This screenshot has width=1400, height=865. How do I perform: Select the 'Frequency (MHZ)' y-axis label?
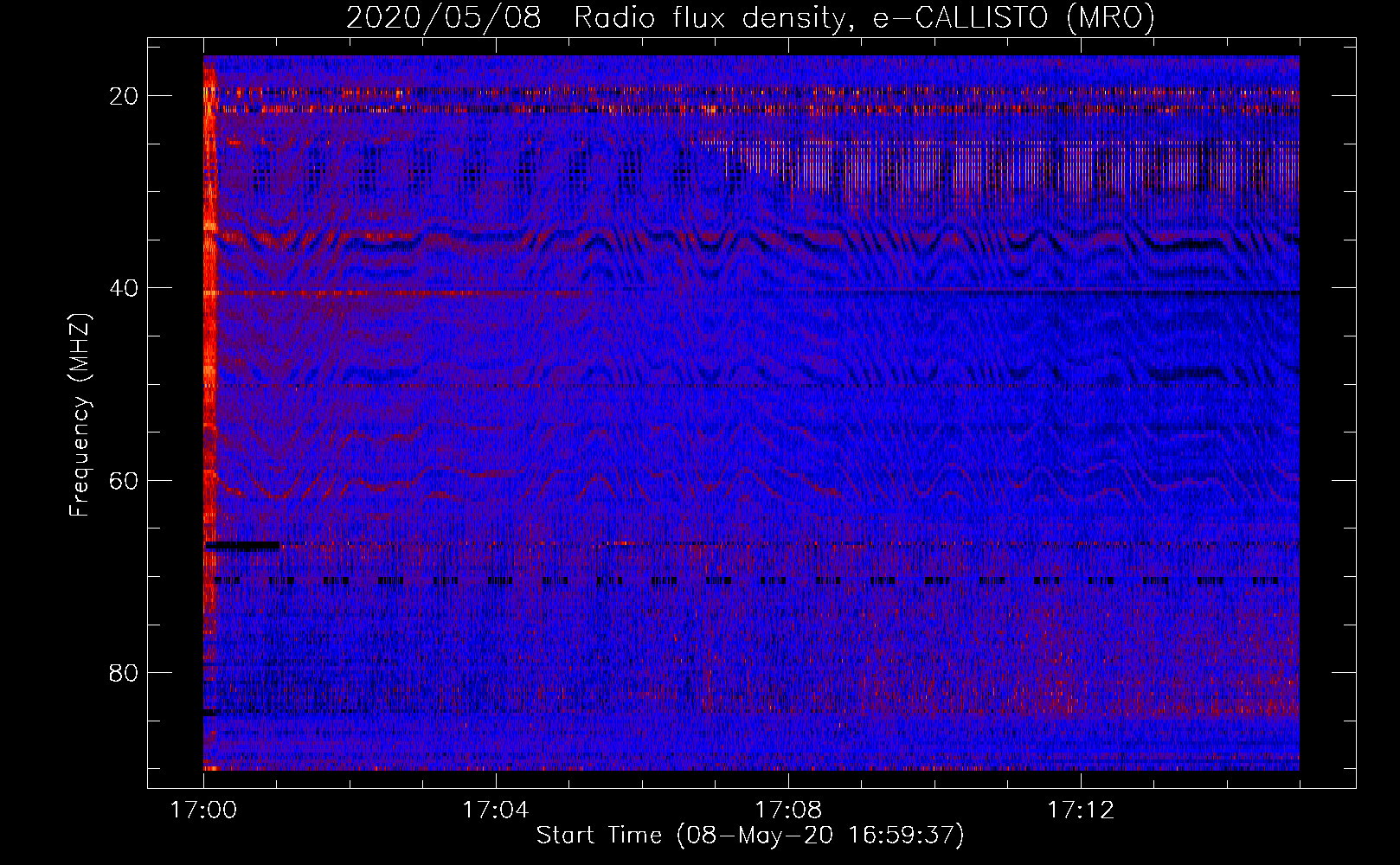pos(80,415)
